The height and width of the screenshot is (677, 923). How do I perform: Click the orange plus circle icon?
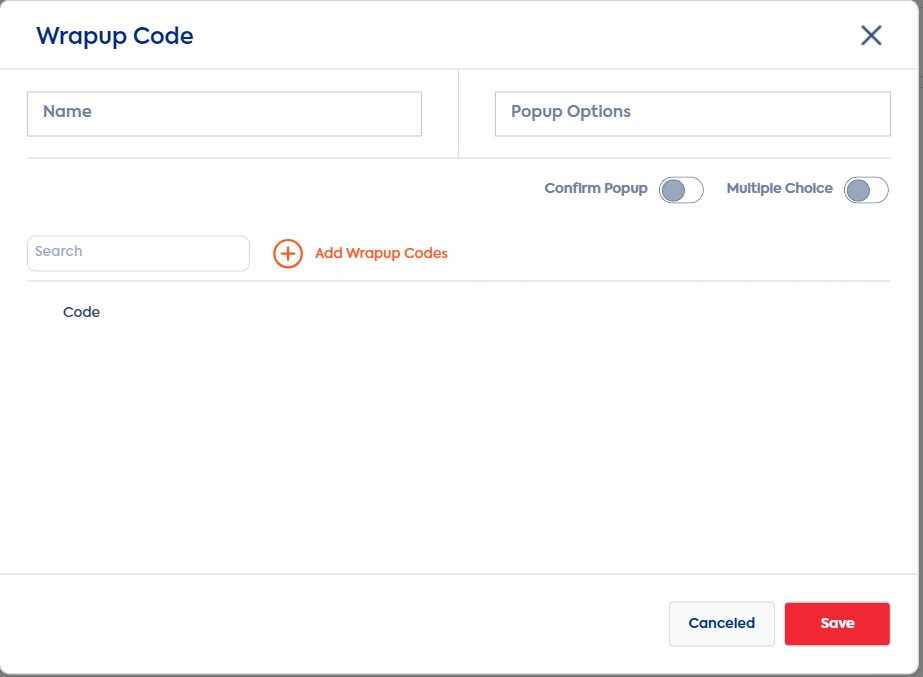click(288, 254)
